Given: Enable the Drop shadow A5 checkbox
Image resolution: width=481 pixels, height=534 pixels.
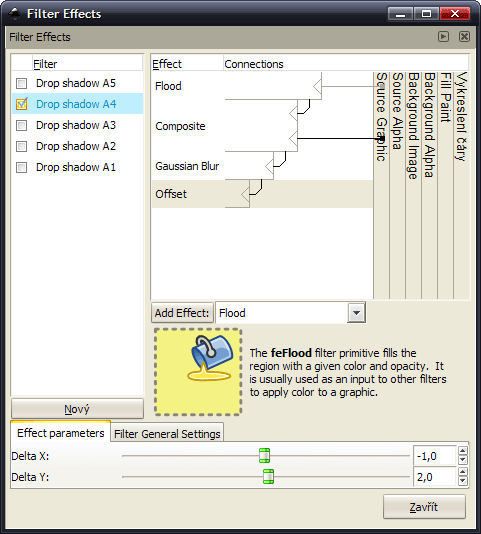Looking at the screenshot, I should click(21, 83).
